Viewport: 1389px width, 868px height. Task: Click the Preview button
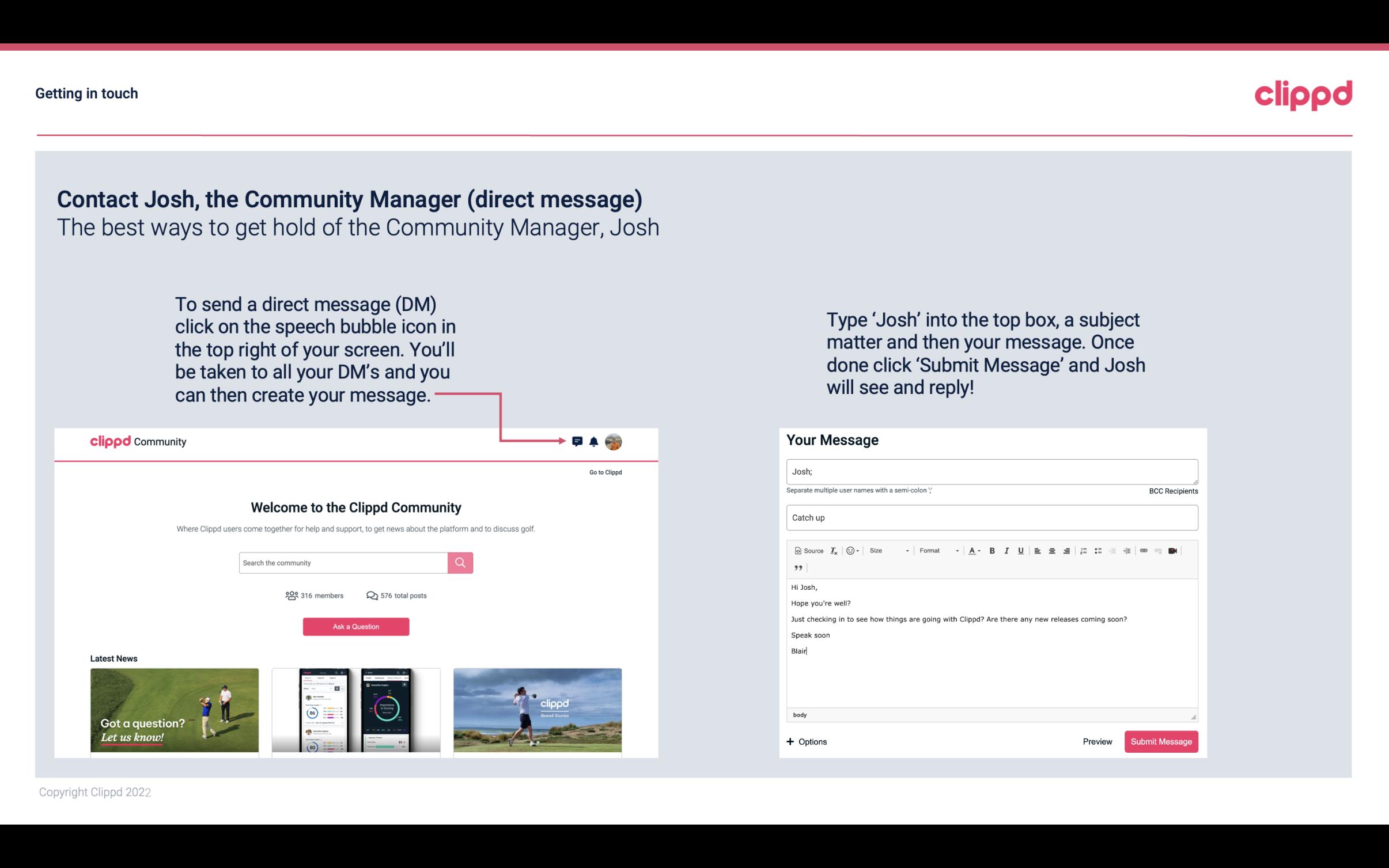coord(1097,742)
